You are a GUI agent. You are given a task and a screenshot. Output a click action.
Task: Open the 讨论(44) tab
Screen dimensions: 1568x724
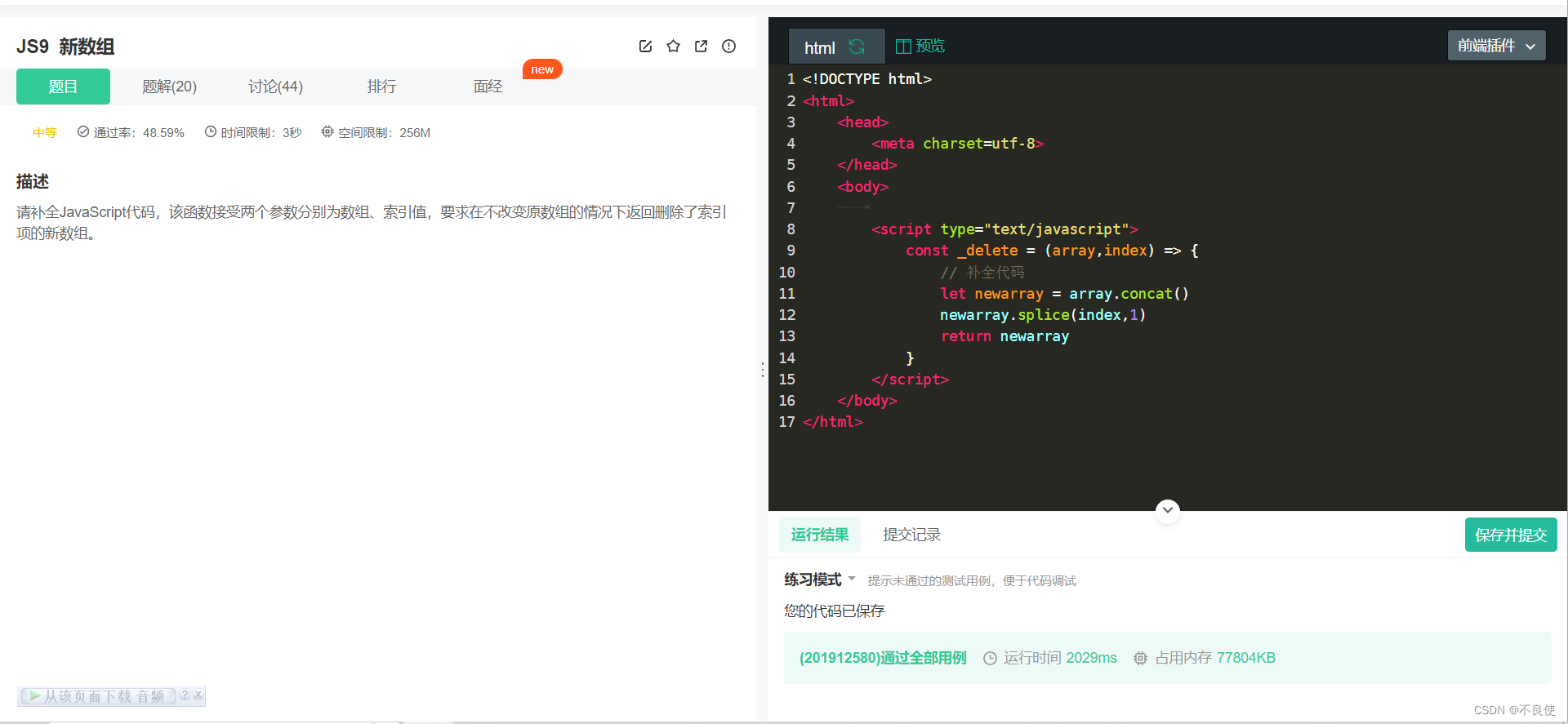[x=275, y=87]
